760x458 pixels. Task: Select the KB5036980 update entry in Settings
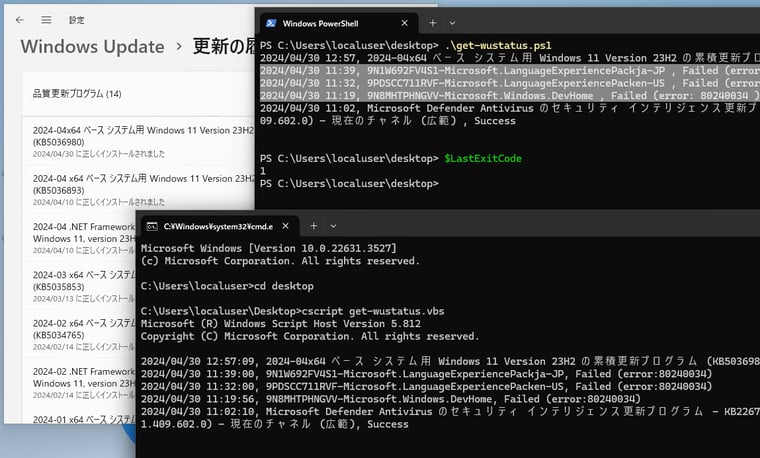tap(139, 141)
